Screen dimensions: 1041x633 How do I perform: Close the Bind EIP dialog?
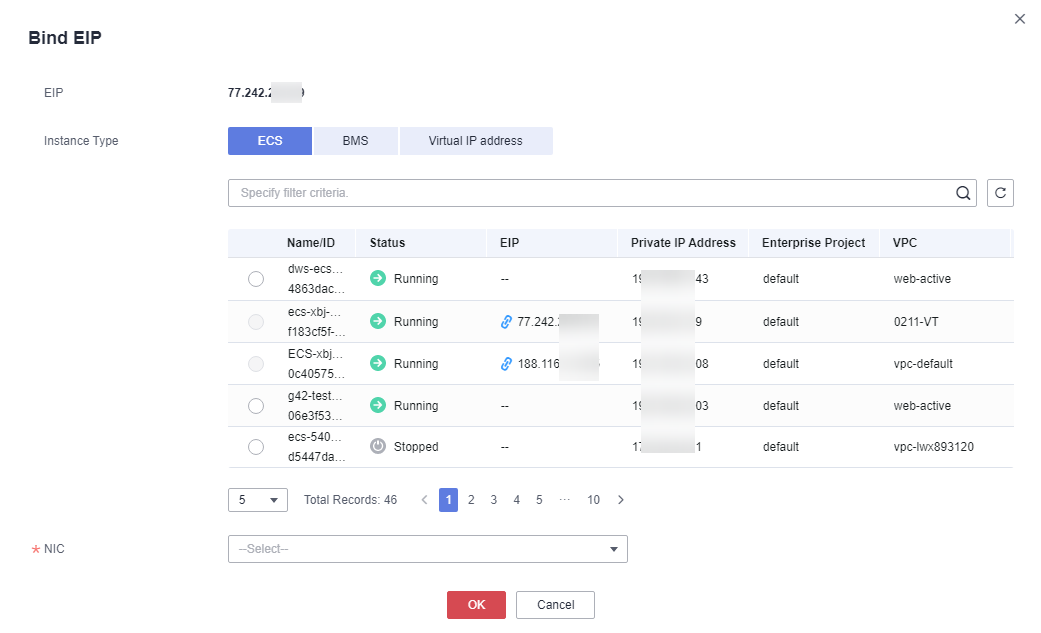[x=1019, y=19]
